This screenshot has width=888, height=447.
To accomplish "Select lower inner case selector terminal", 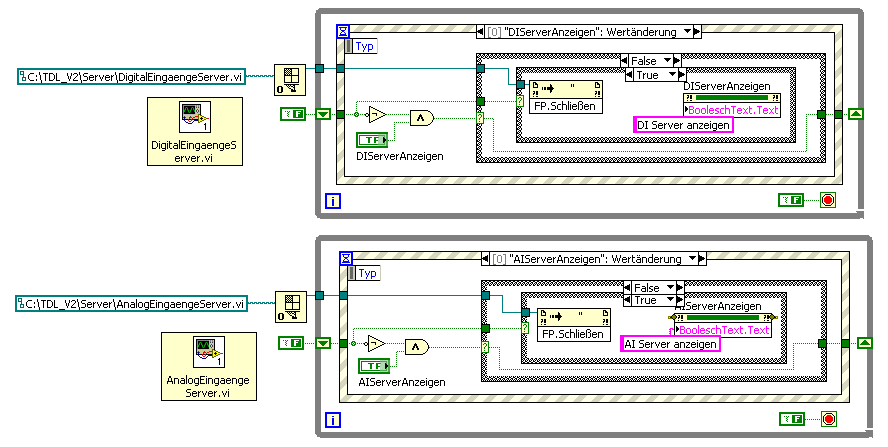I will [x=525, y=328].
